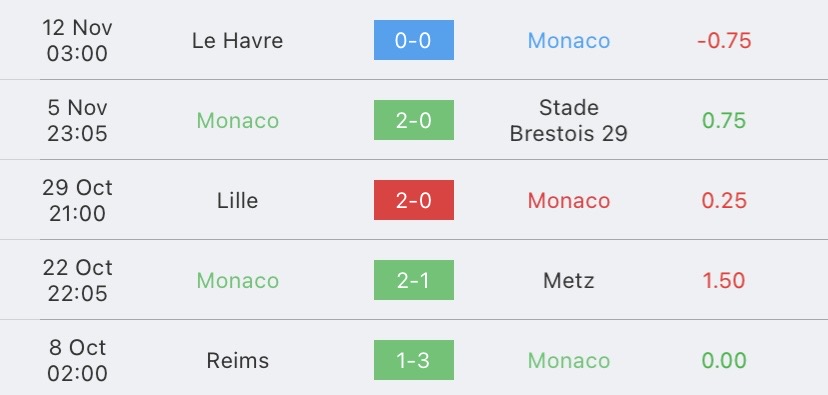Select the 29 Oct 21:00 match date
828x395 pixels.
(77, 200)
